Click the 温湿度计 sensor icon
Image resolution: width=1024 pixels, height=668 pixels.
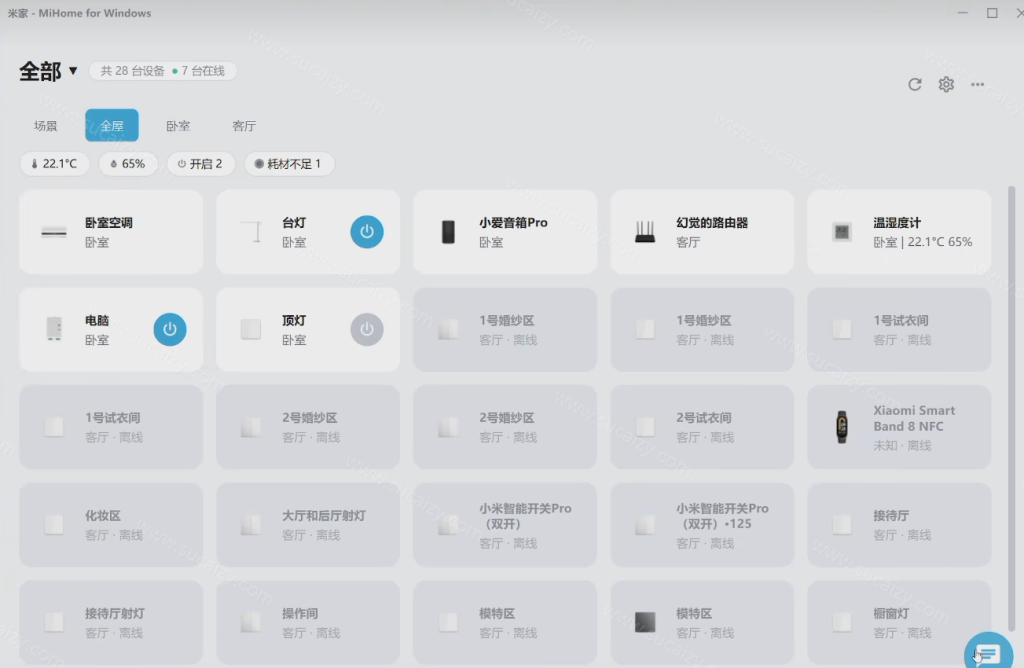842,232
